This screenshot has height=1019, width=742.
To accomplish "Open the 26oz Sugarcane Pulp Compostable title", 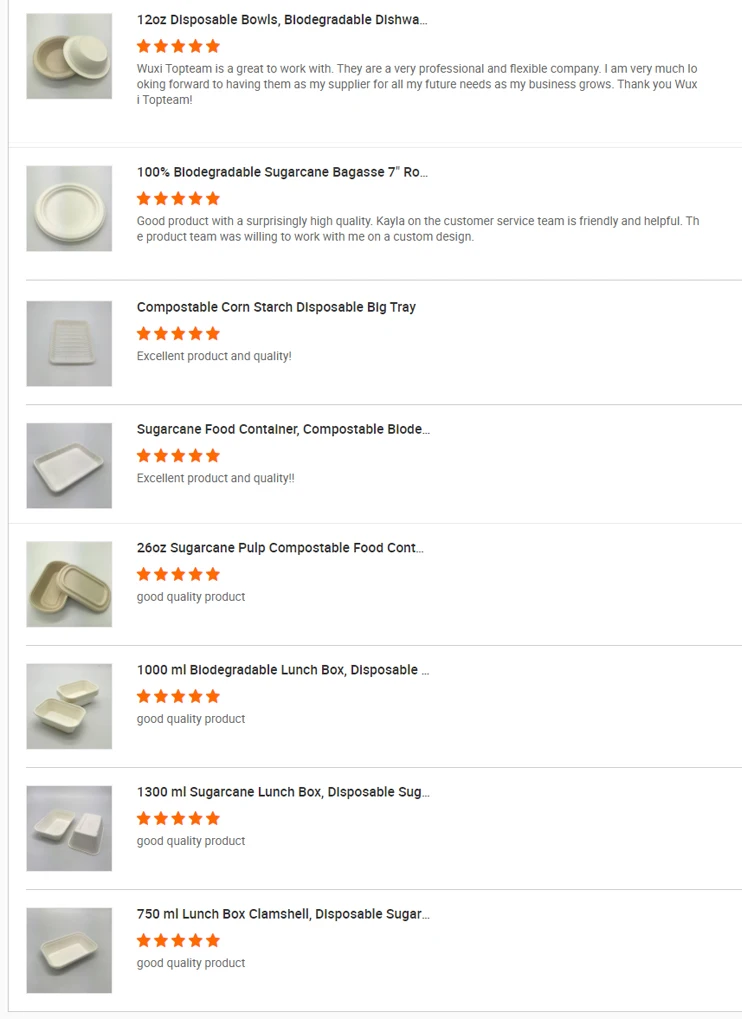I will (x=280, y=548).
